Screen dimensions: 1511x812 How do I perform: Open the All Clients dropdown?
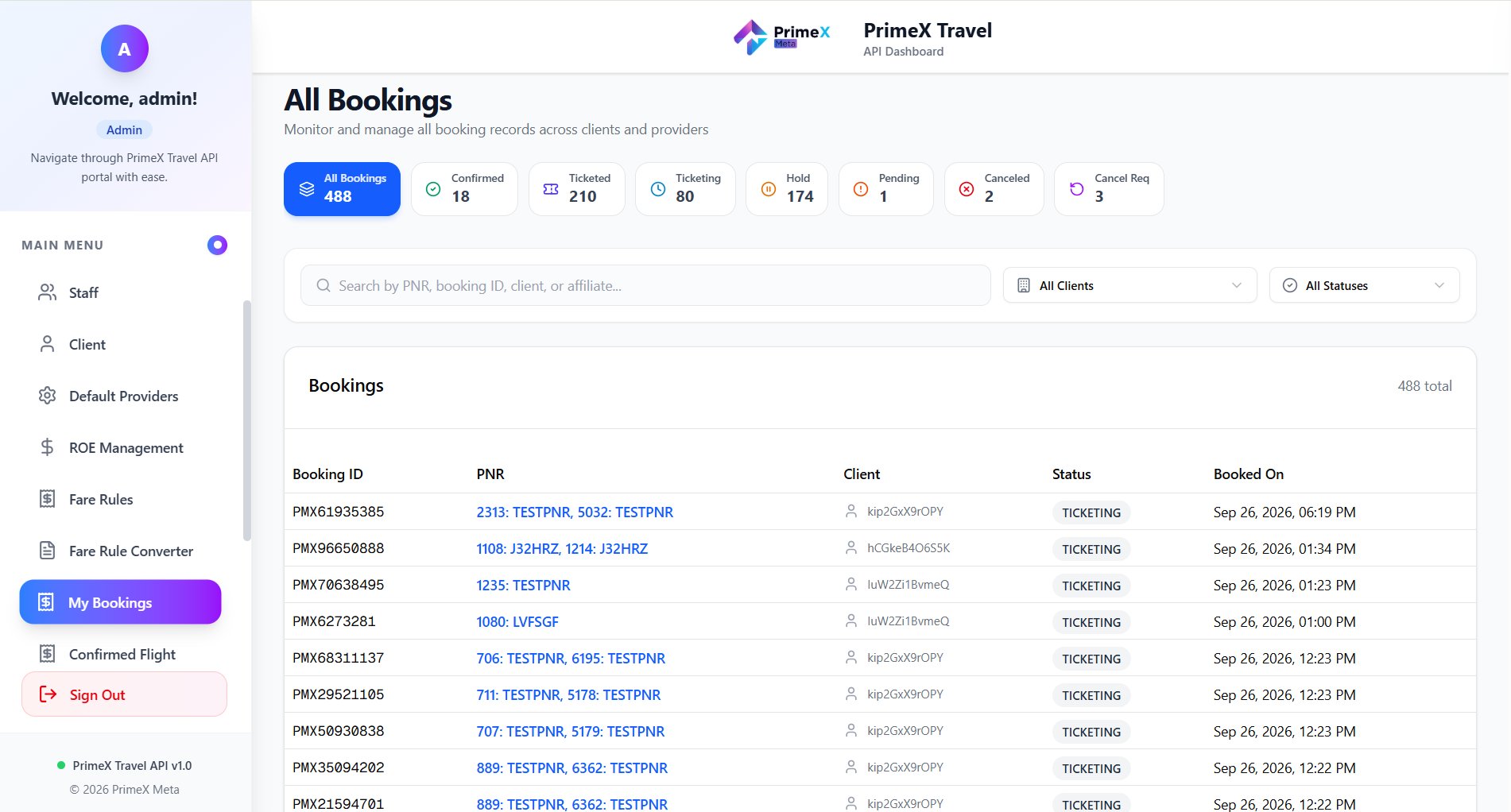click(1129, 285)
